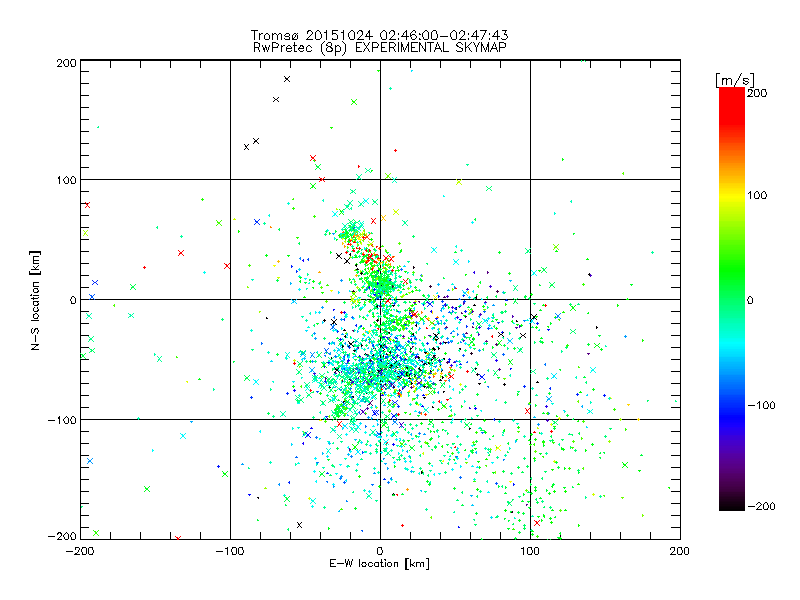Click the colorbar label '100'
This screenshot has width=800, height=600.
757,195
